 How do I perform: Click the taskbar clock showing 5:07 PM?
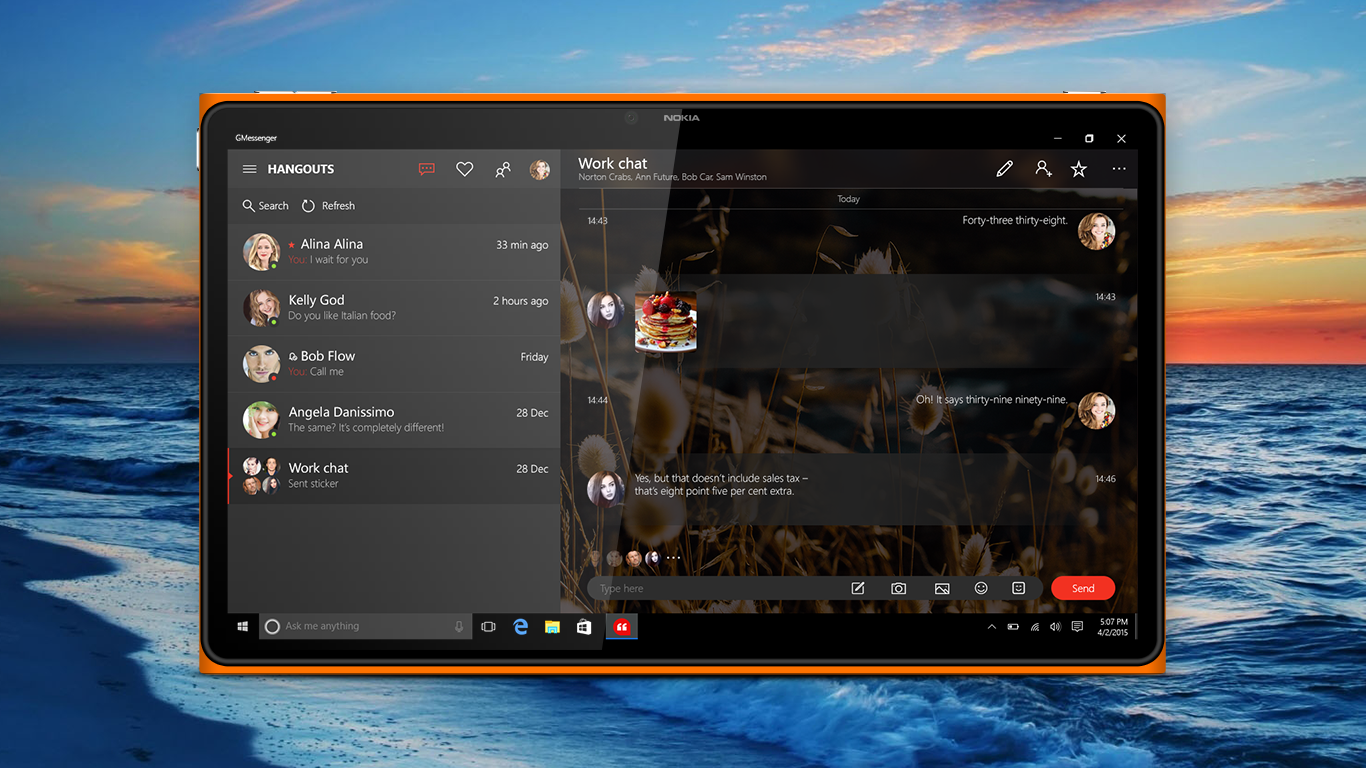(1113, 627)
